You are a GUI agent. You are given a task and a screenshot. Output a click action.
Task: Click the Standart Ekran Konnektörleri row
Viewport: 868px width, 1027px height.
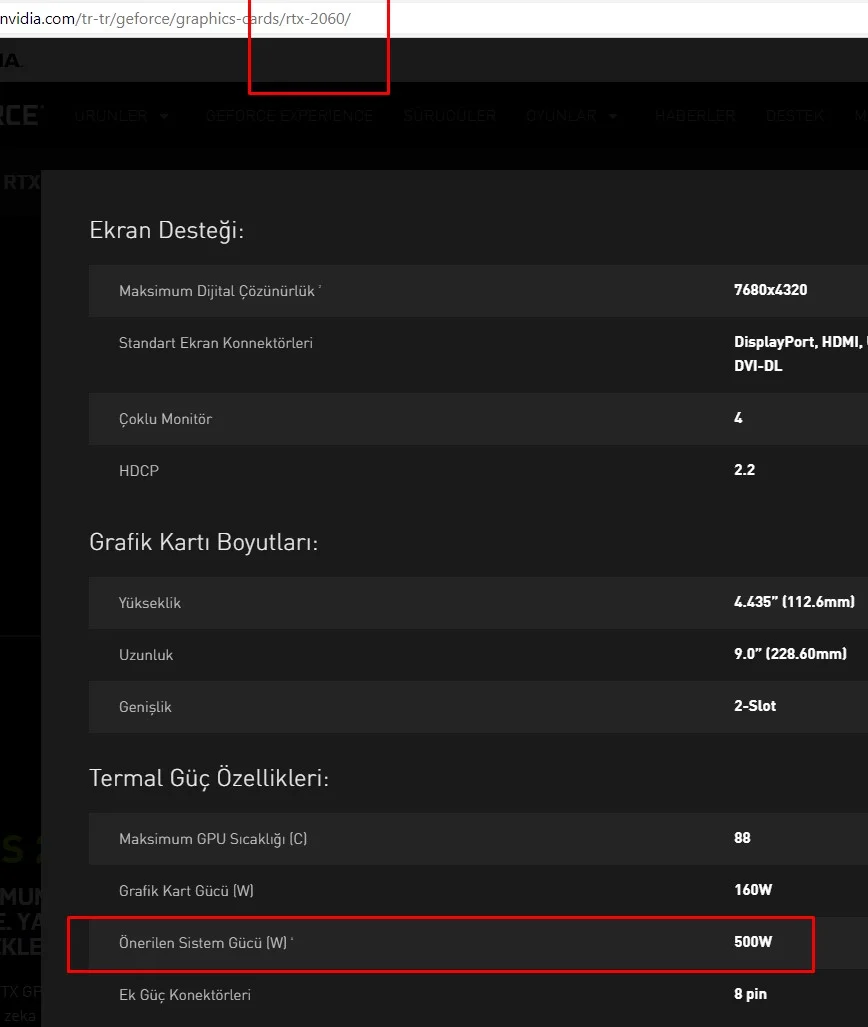click(x=216, y=343)
